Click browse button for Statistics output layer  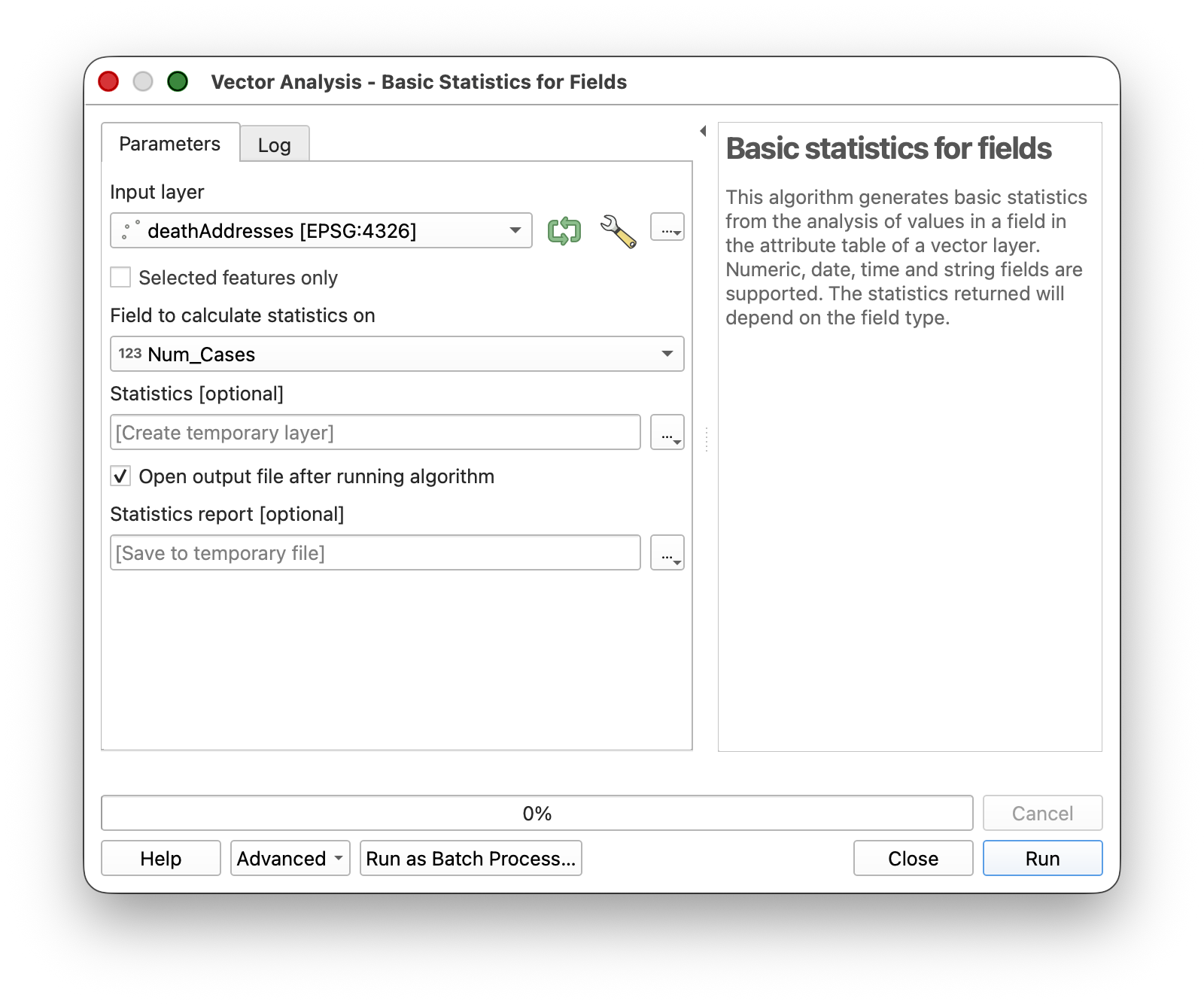tap(667, 432)
